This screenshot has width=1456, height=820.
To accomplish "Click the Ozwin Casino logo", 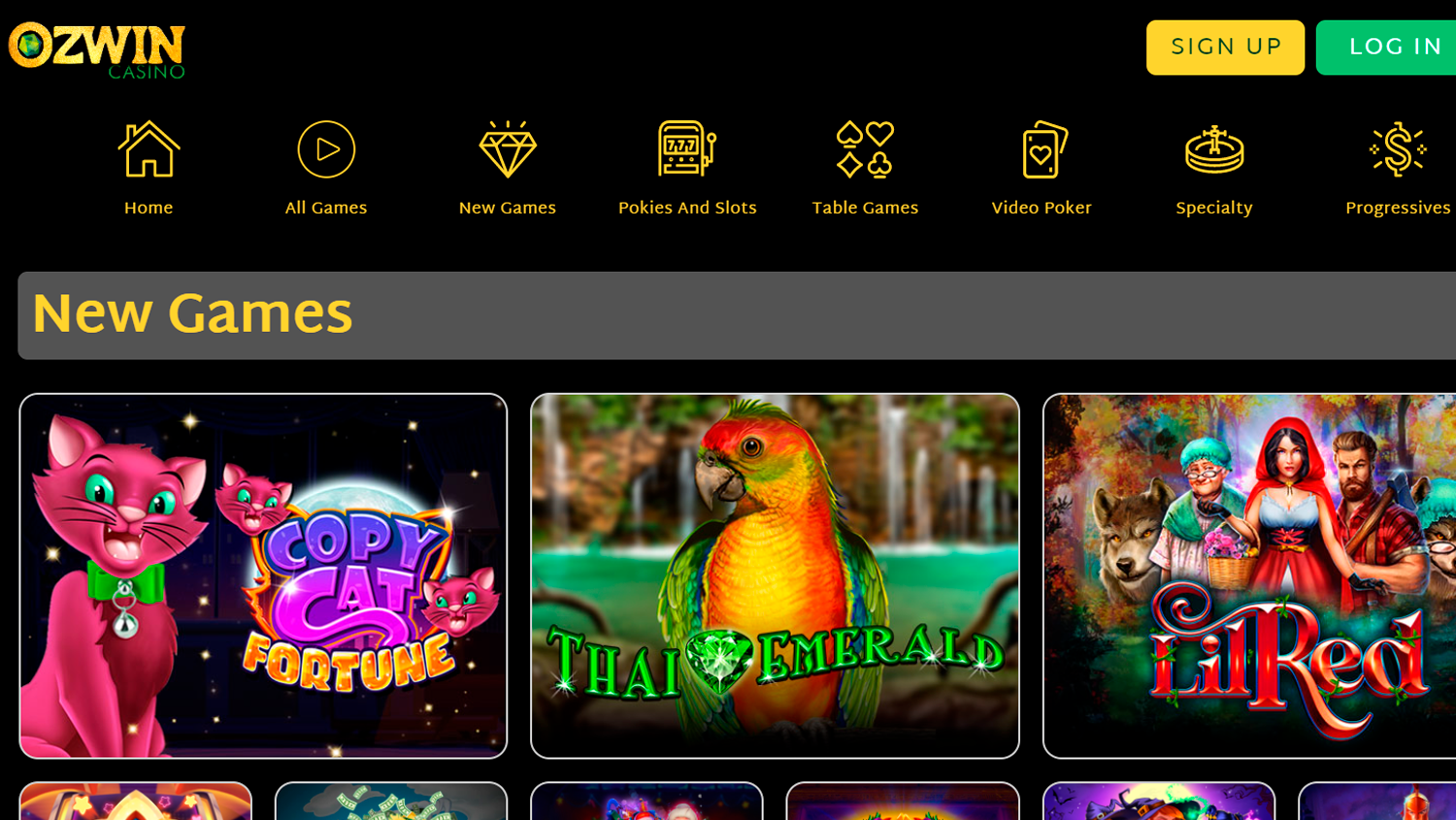I will (x=96, y=49).
